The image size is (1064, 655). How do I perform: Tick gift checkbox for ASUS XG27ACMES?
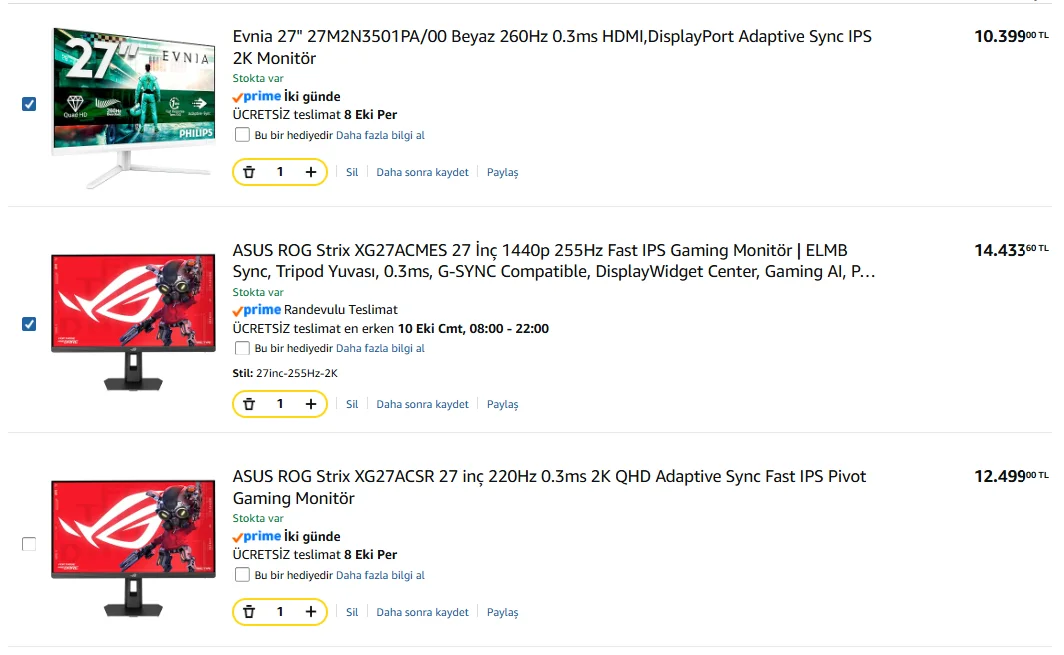(242, 348)
